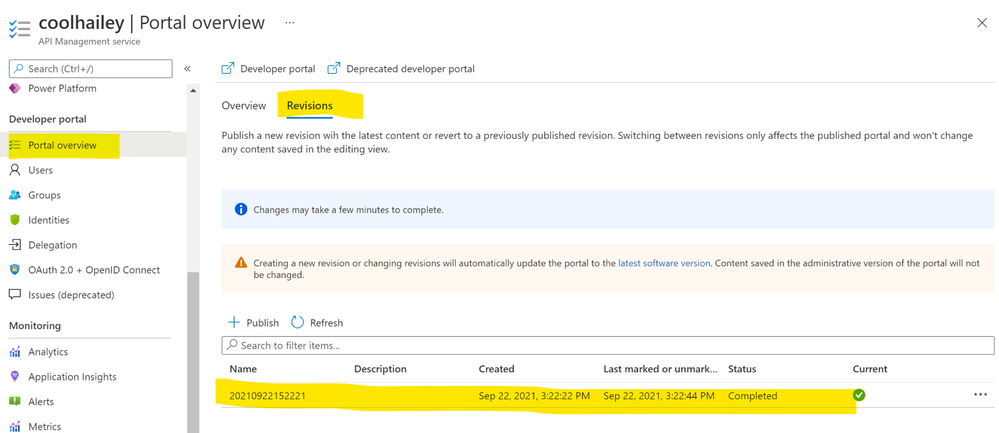
Task: Collapse the sidebar with double chevron
Action: tap(187, 69)
